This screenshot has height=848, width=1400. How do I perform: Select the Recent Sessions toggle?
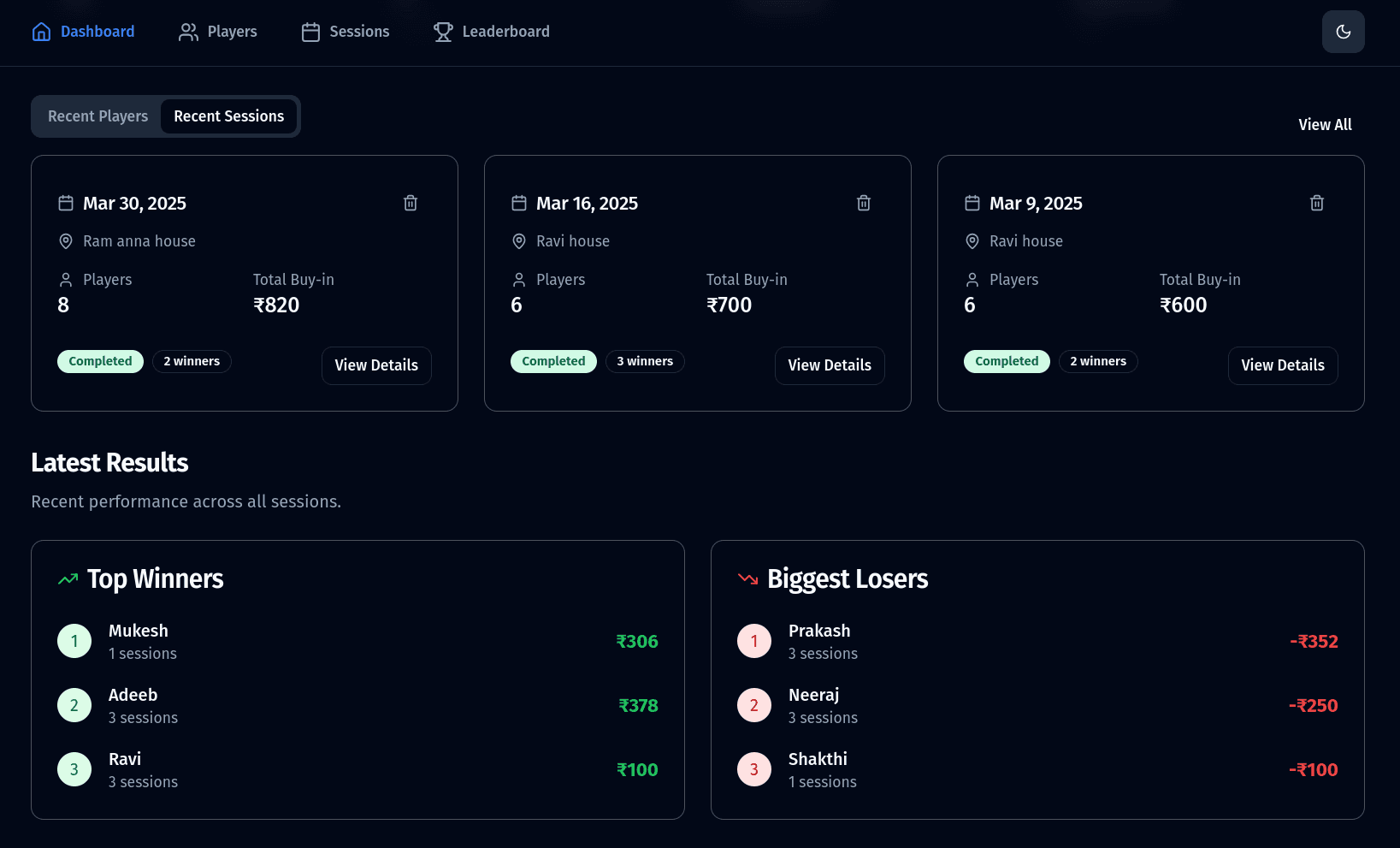pos(228,116)
